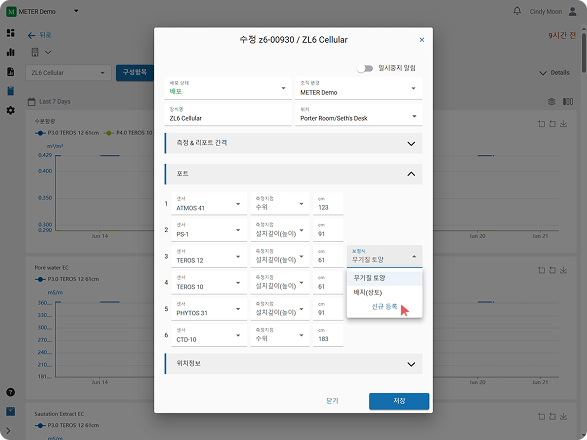
Task: Choose 신규 등록 in calibration list
Action: tap(384, 307)
